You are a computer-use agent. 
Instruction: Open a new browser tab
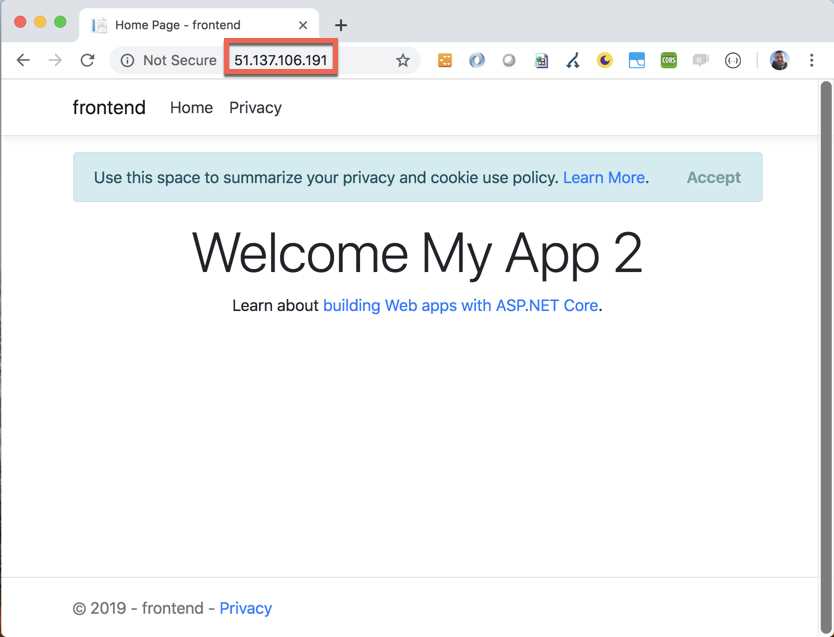343,24
